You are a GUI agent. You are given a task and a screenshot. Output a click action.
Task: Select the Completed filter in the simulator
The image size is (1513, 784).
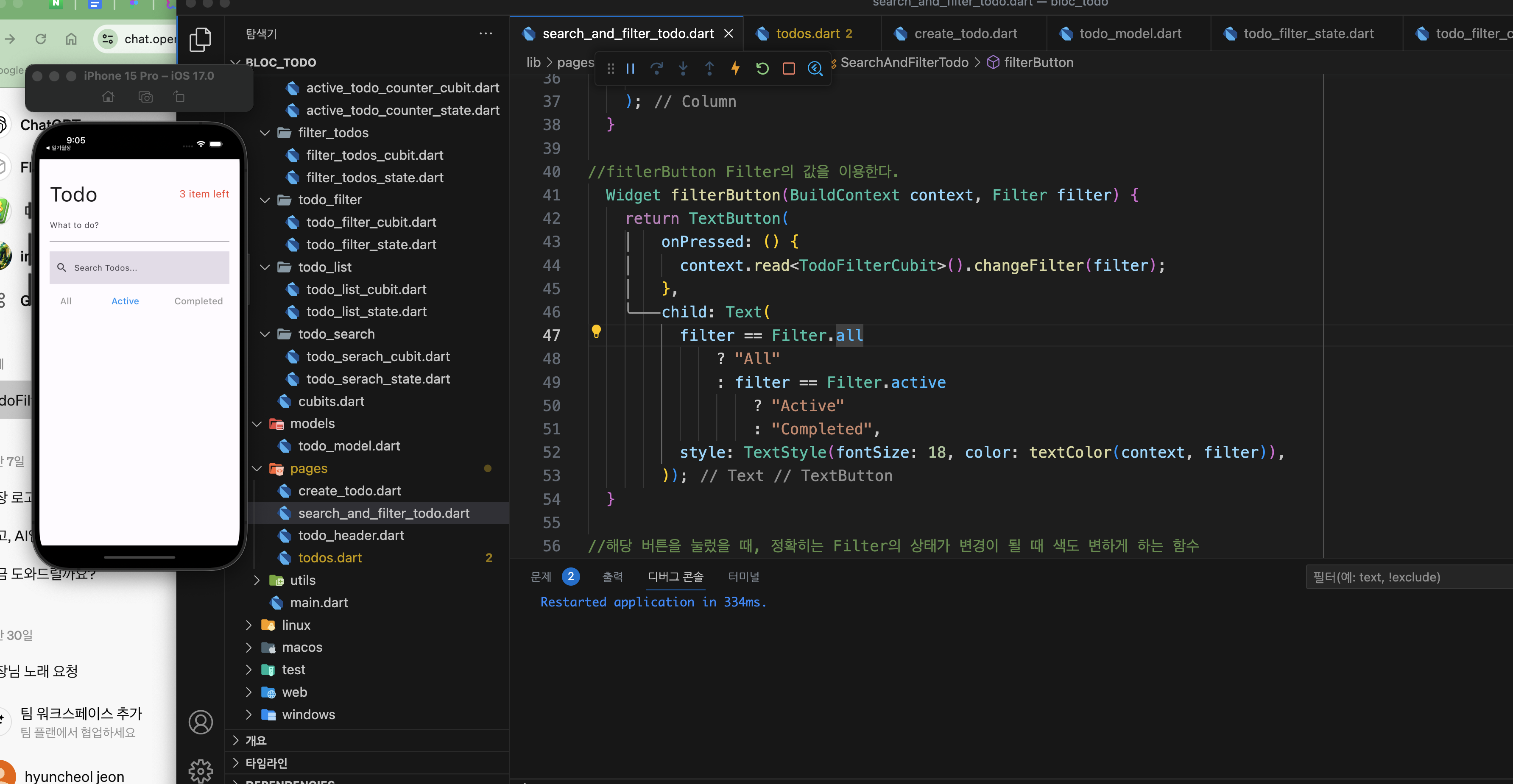click(198, 301)
